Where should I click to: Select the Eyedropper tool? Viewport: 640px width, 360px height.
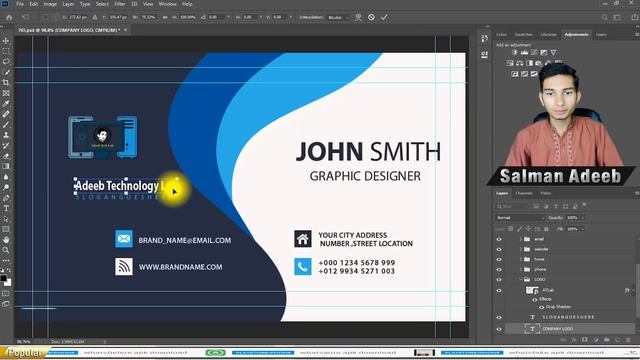6,104
